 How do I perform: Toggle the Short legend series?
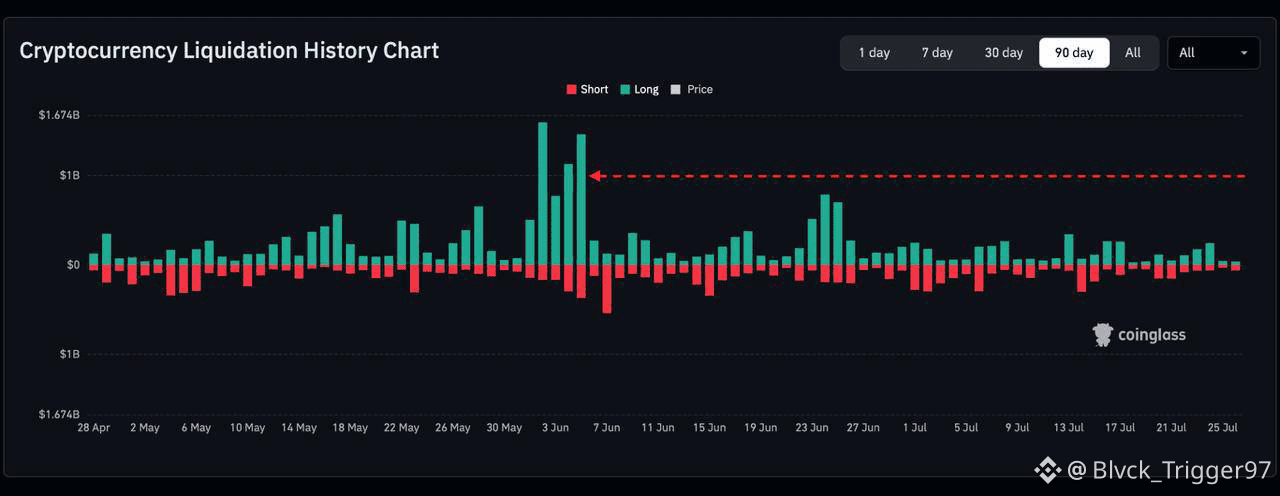click(587, 89)
